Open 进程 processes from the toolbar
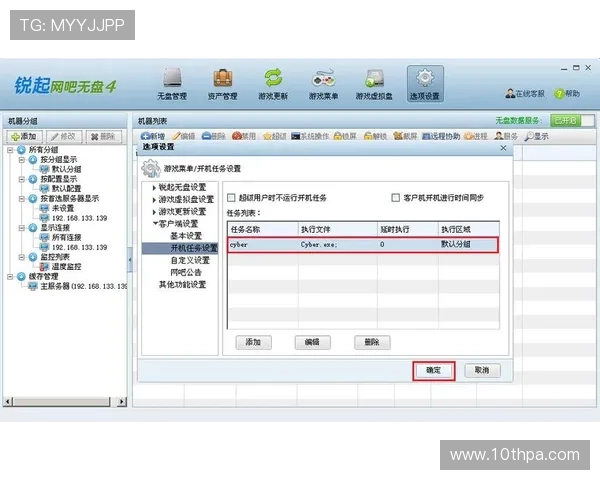Image resolution: width=600 pixels, height=480 pixels. pos(476,136)
